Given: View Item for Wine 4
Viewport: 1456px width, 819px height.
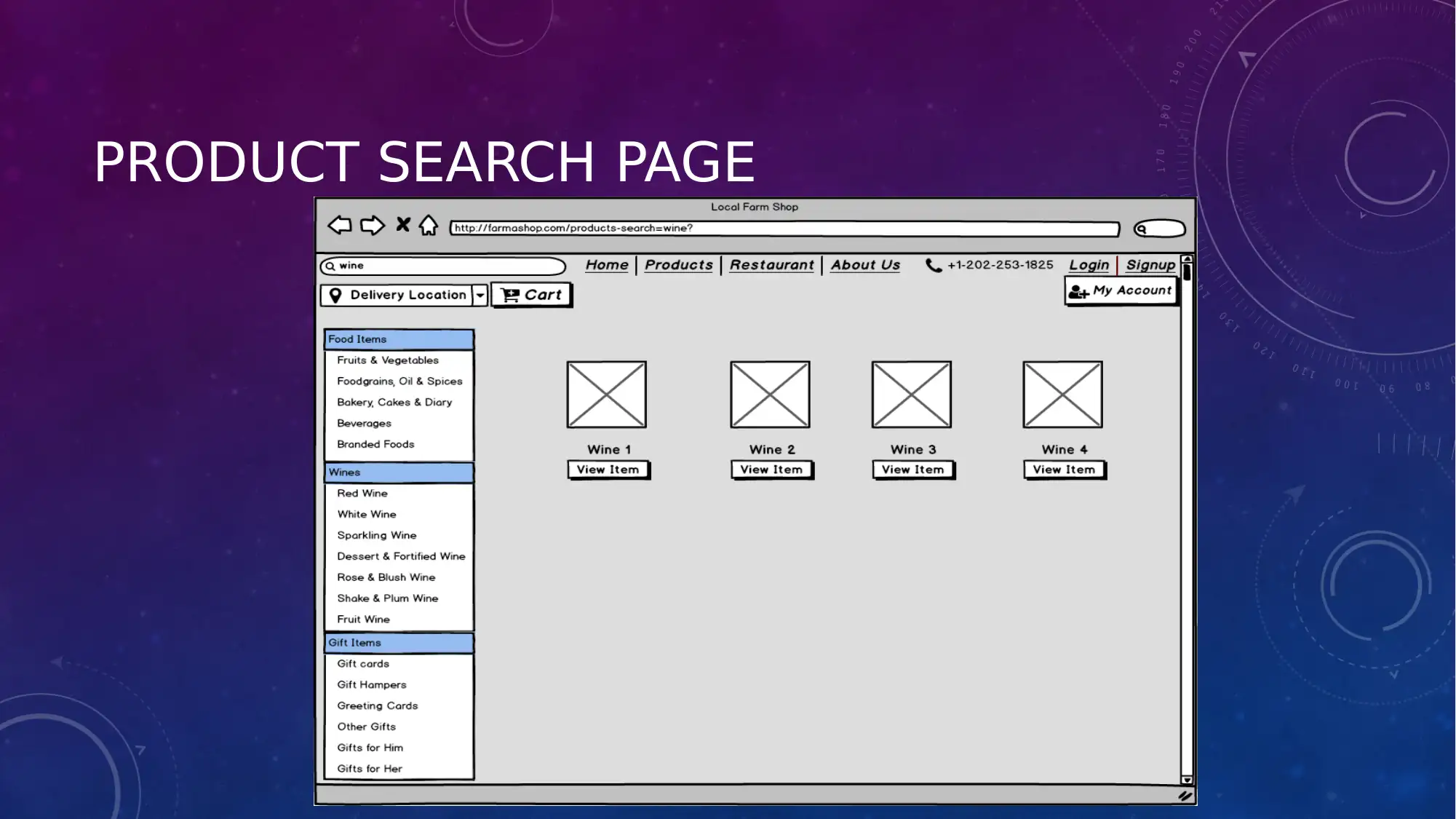Looking at the screenshot, I should 1065,470.
